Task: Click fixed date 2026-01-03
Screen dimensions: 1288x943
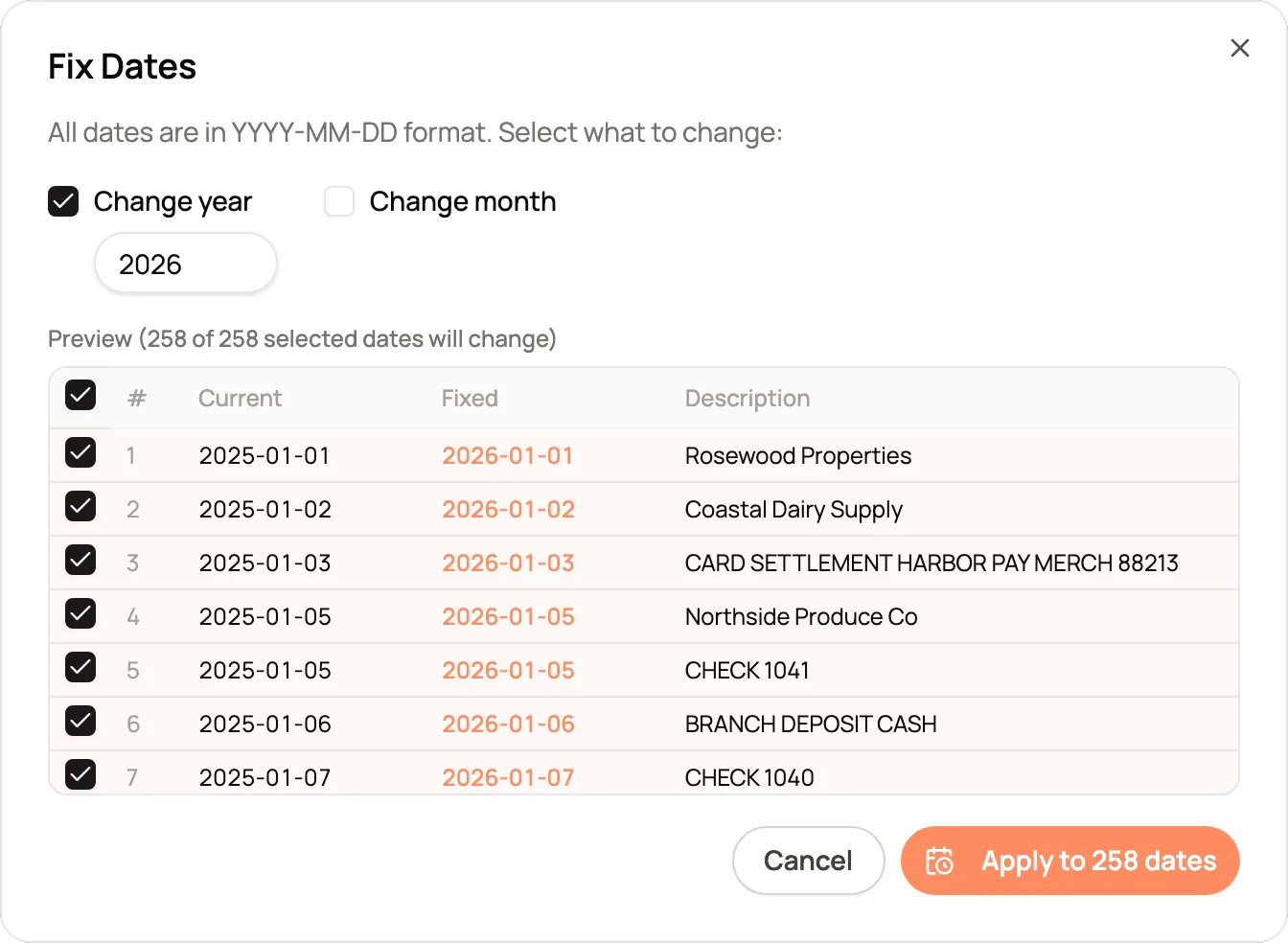Action: coord(508,563)
